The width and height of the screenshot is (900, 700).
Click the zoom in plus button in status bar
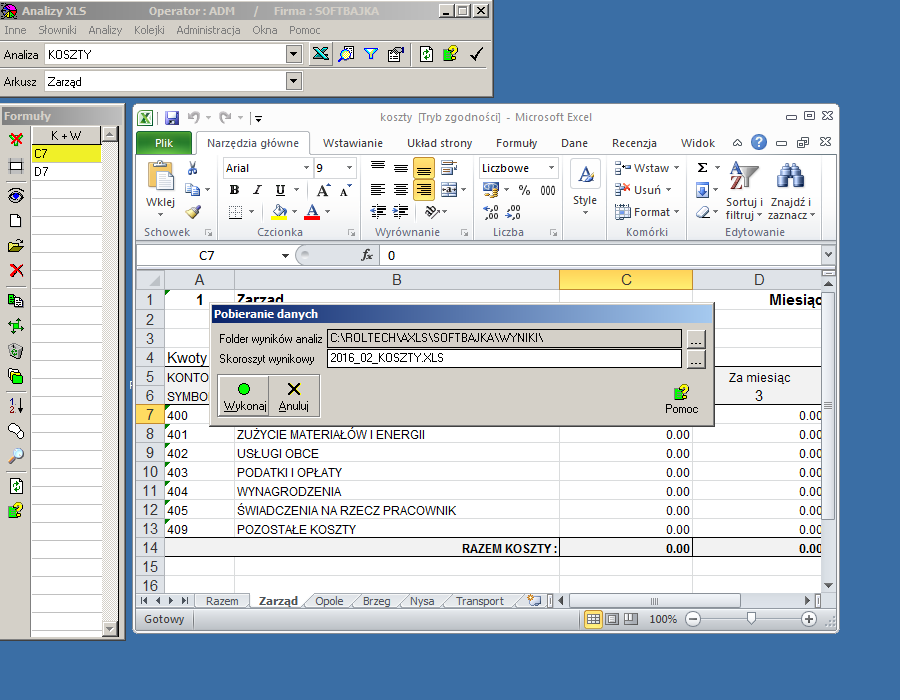(x=809, y=619)
